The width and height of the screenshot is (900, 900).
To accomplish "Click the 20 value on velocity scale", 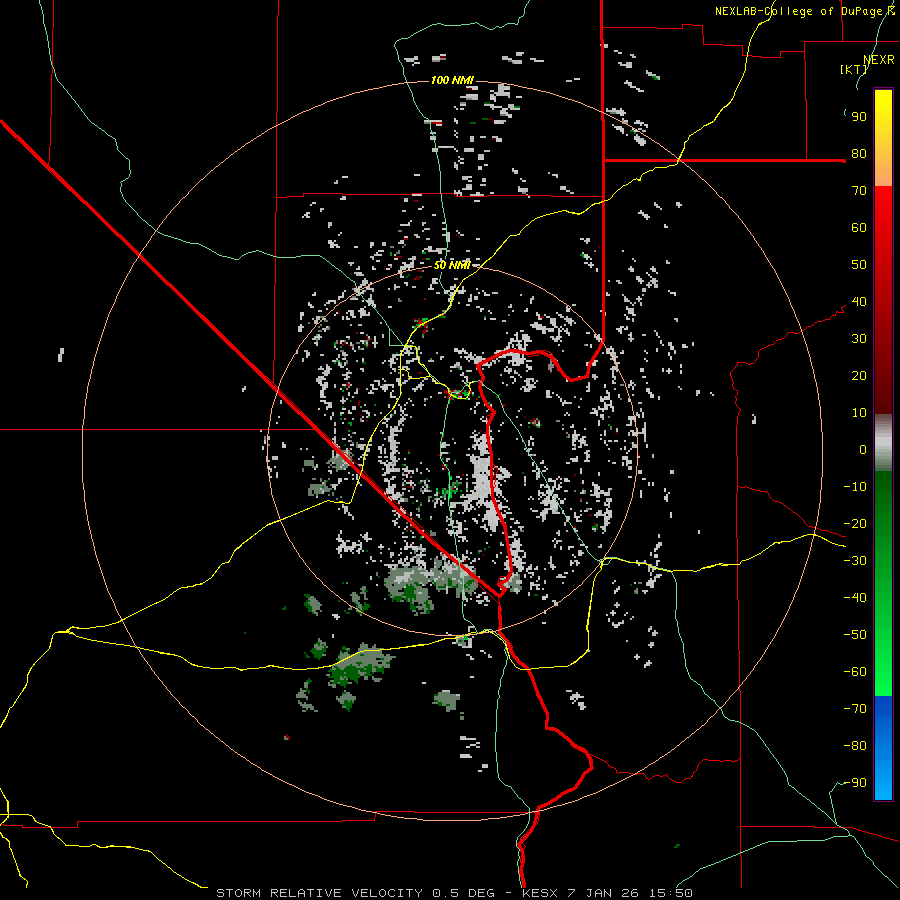I will pyautogui.click(x=859, y=376).
